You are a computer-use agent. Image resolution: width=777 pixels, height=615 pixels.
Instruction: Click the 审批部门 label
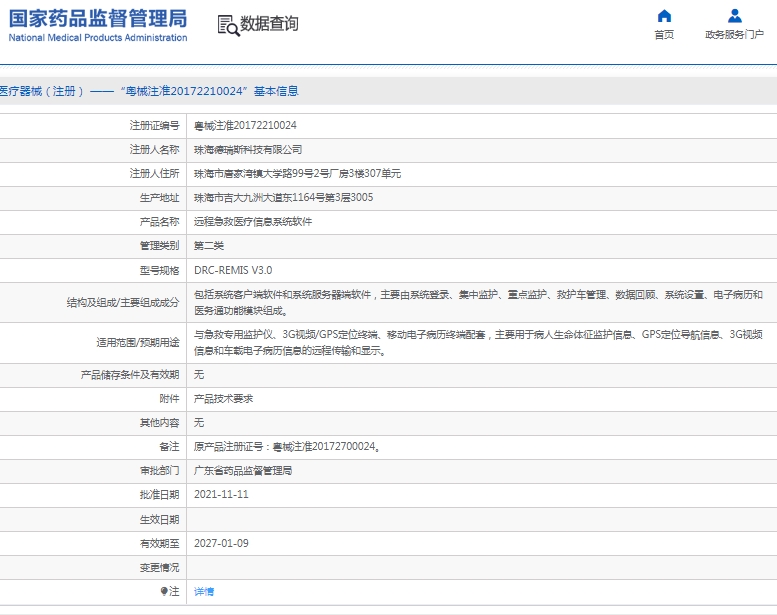(160, 470)
